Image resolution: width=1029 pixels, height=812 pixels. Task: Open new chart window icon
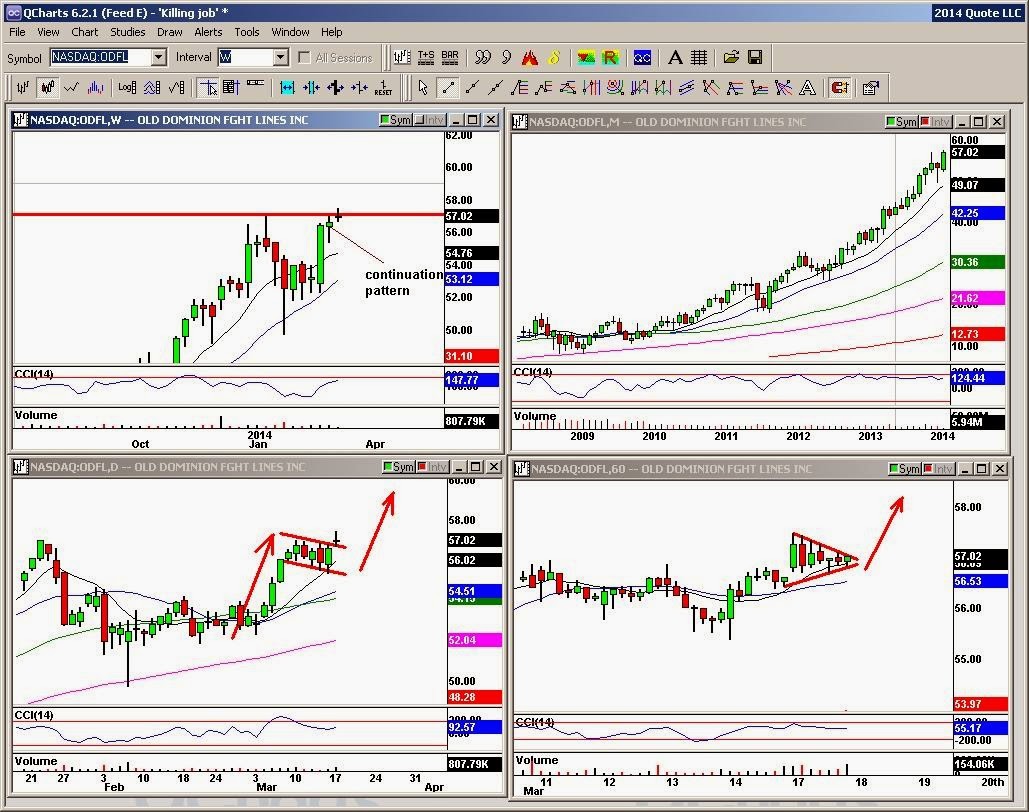pyautogui.click(x=402, y=58)
